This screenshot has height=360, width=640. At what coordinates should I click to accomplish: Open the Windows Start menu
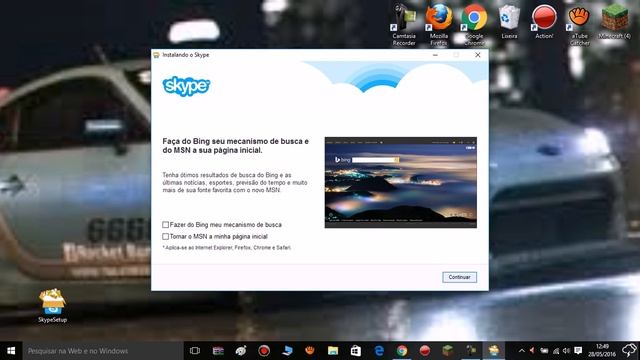click(x=11, y=351)
